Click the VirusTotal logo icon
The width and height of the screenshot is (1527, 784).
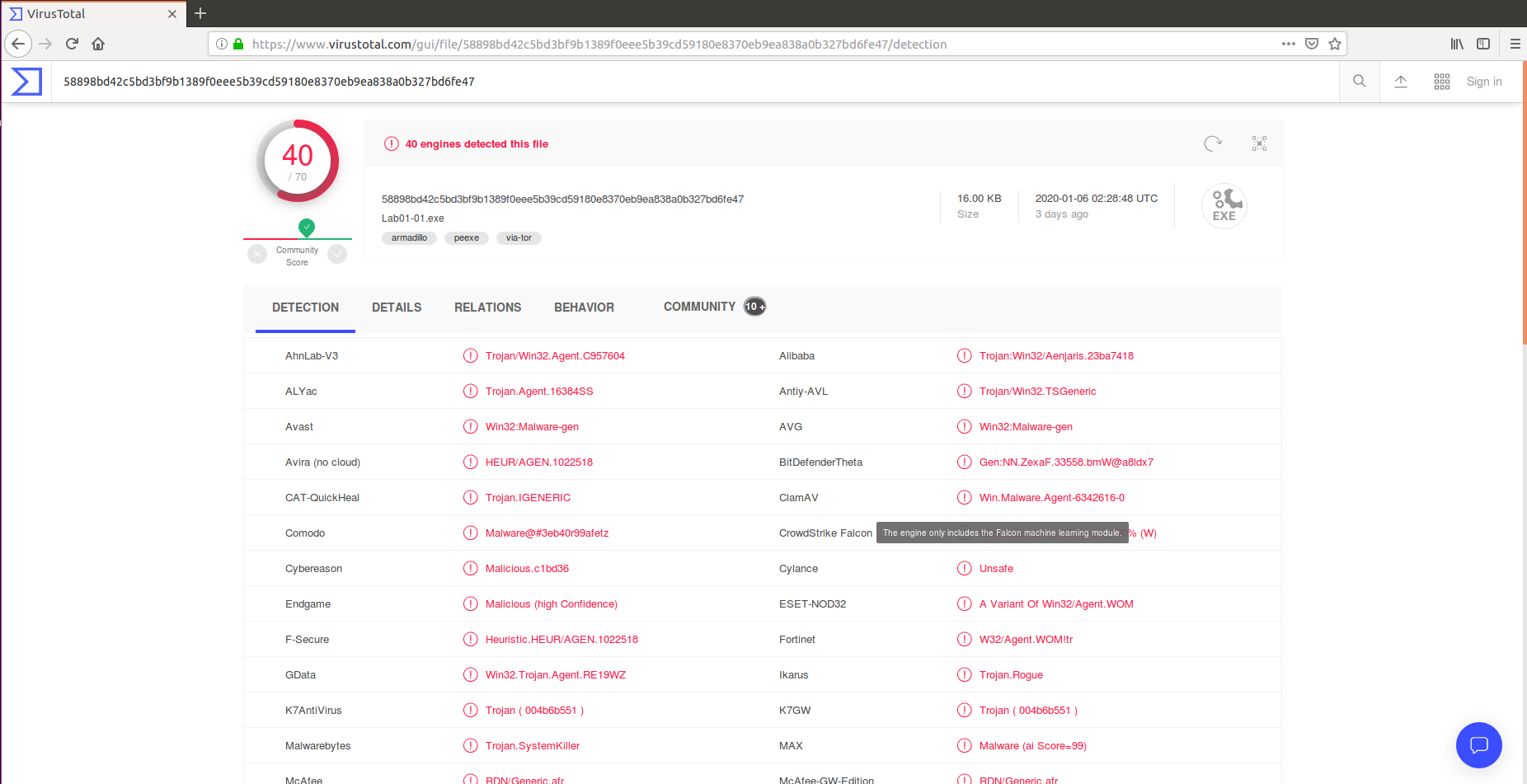coord(26,82)
